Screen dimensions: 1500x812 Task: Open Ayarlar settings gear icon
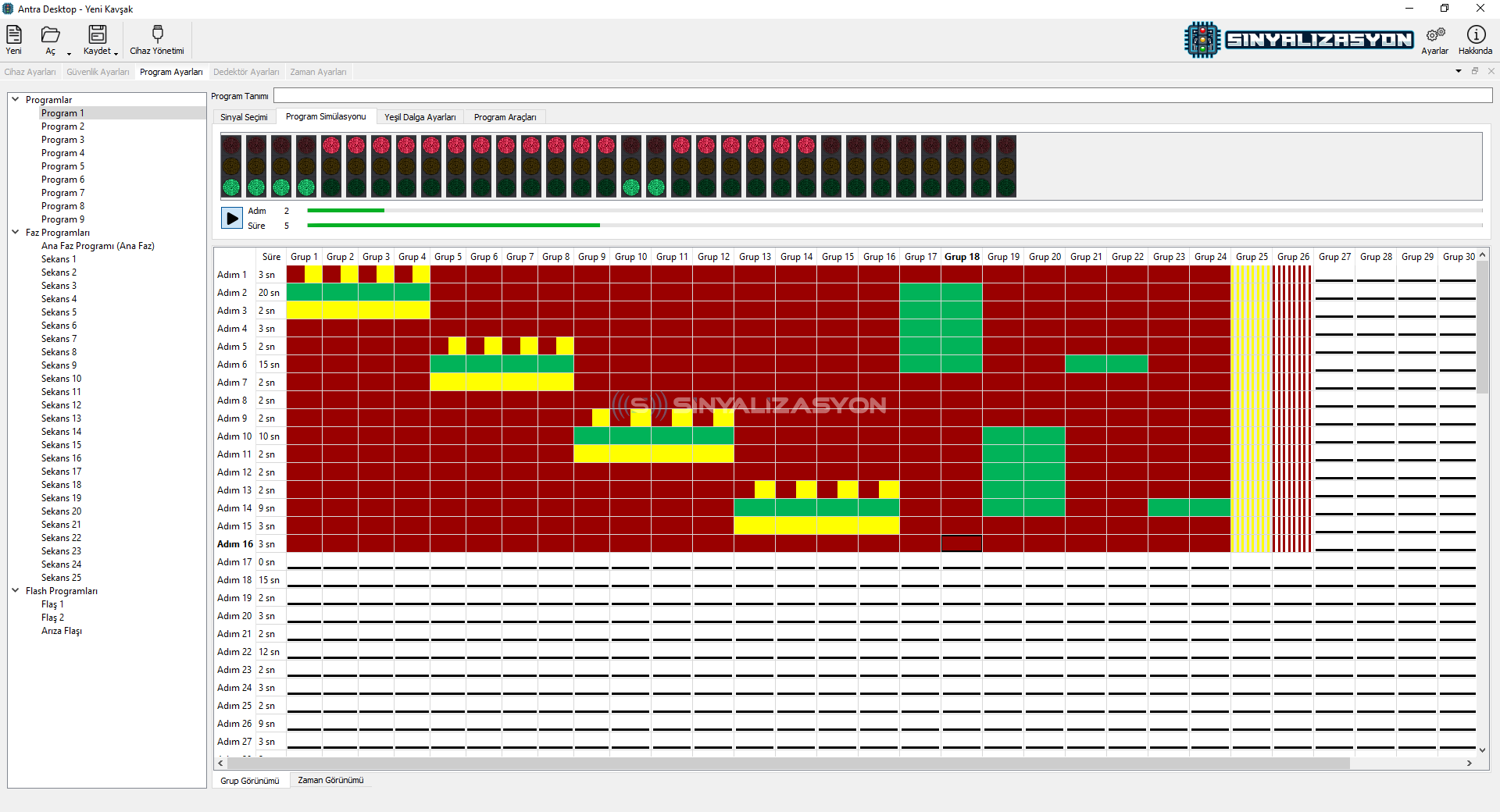click(x=1434, y=34)
